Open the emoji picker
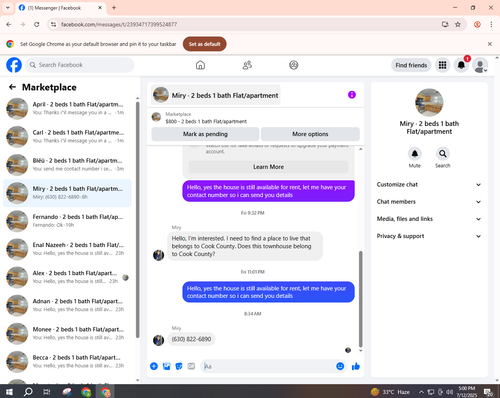This screenshot has height=398, width=500. point(340,366)
